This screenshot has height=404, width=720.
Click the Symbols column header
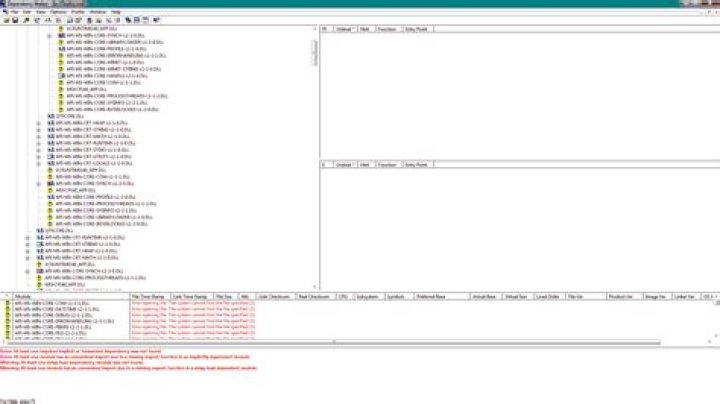coord(399,297)
